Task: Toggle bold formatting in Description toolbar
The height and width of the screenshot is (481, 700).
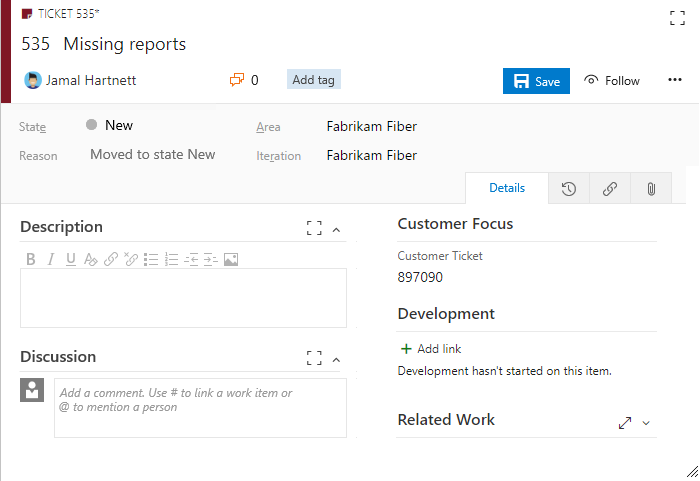Action: tap(30, 259)
